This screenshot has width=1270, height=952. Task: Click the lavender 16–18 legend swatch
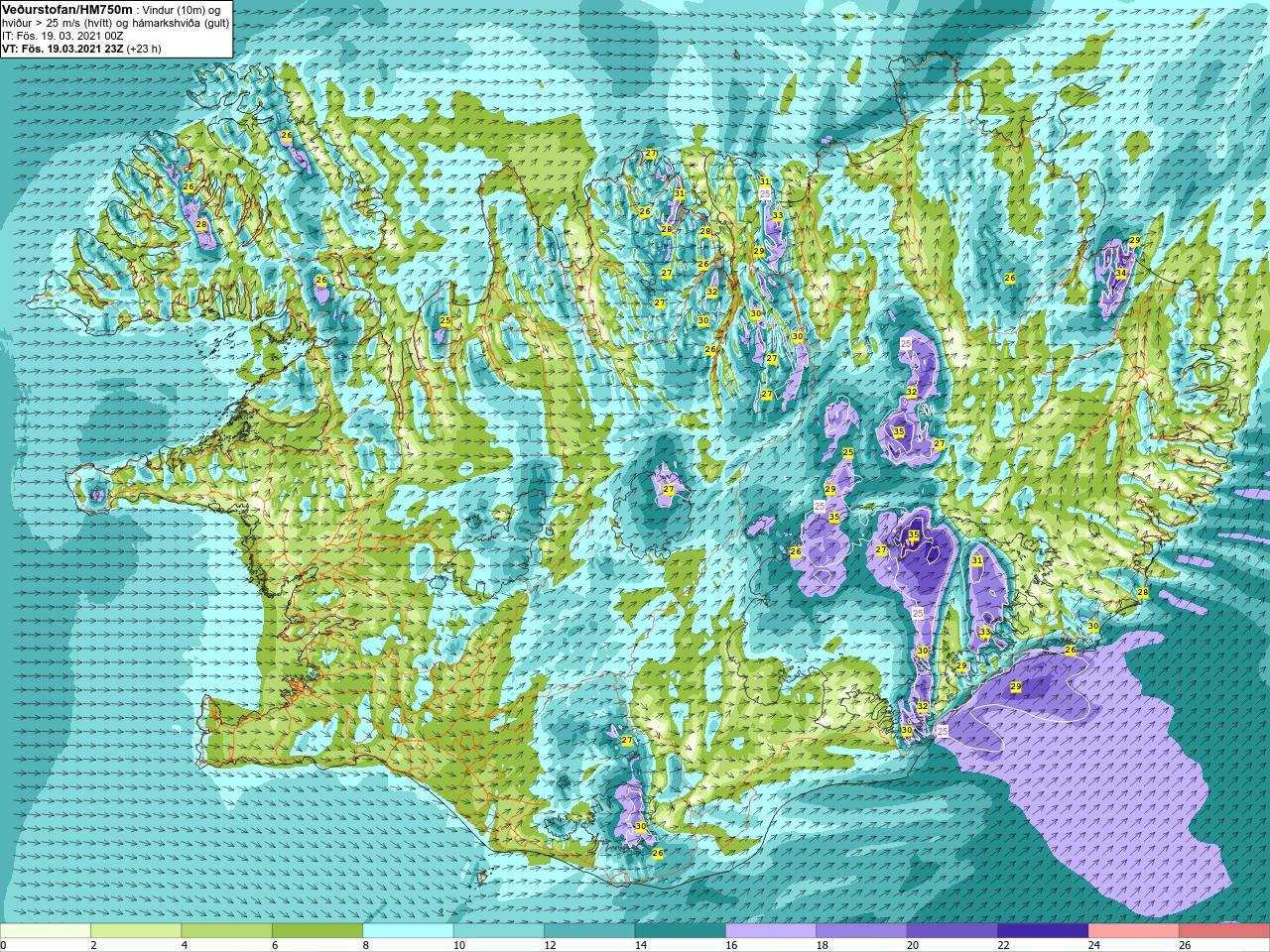point(771,931)
